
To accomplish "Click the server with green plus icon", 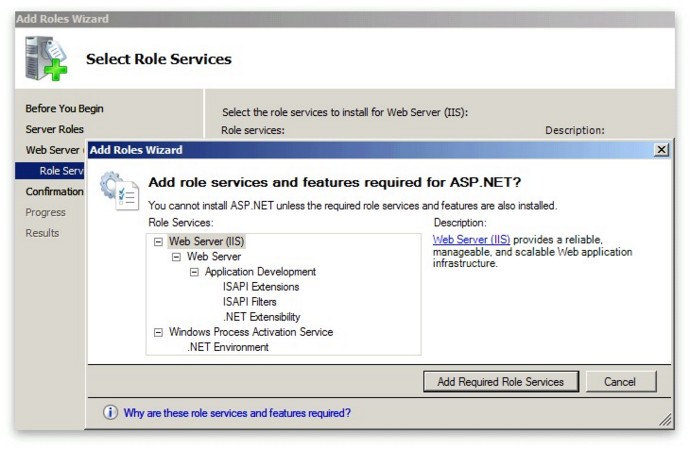I will point(46,58).
